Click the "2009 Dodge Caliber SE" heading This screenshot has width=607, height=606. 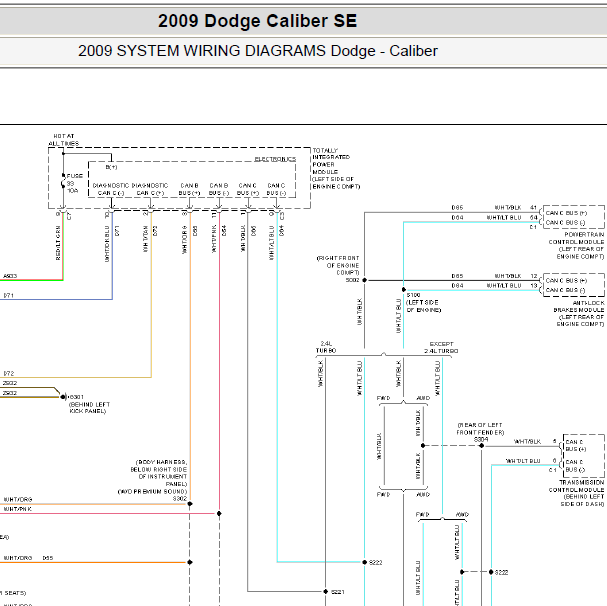[257, 21]
